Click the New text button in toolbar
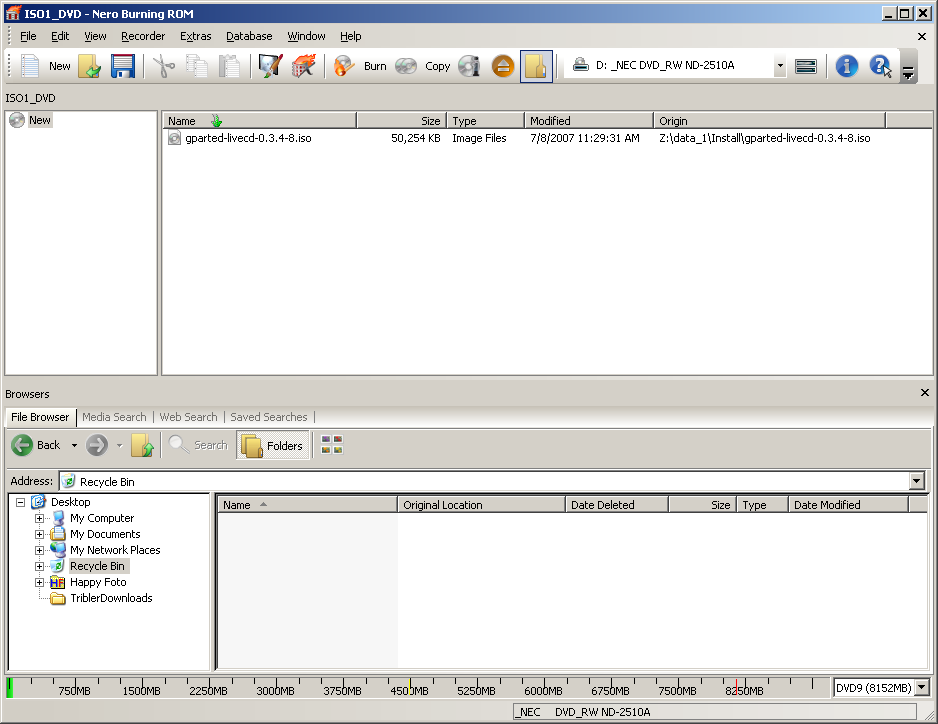 pyautogui.click(x=60, y=66)
